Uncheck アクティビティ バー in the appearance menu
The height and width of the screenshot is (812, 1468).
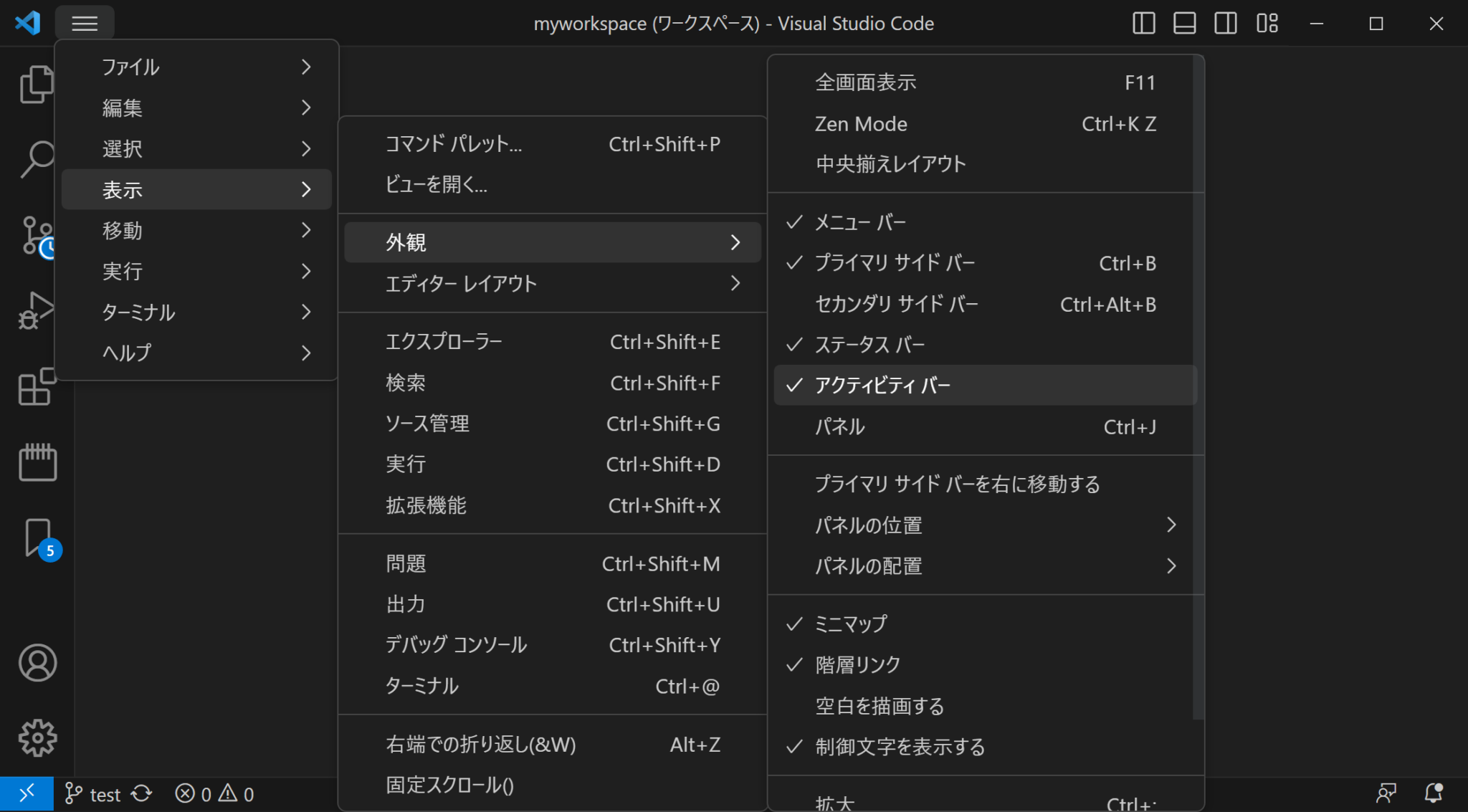click(882, 385)
